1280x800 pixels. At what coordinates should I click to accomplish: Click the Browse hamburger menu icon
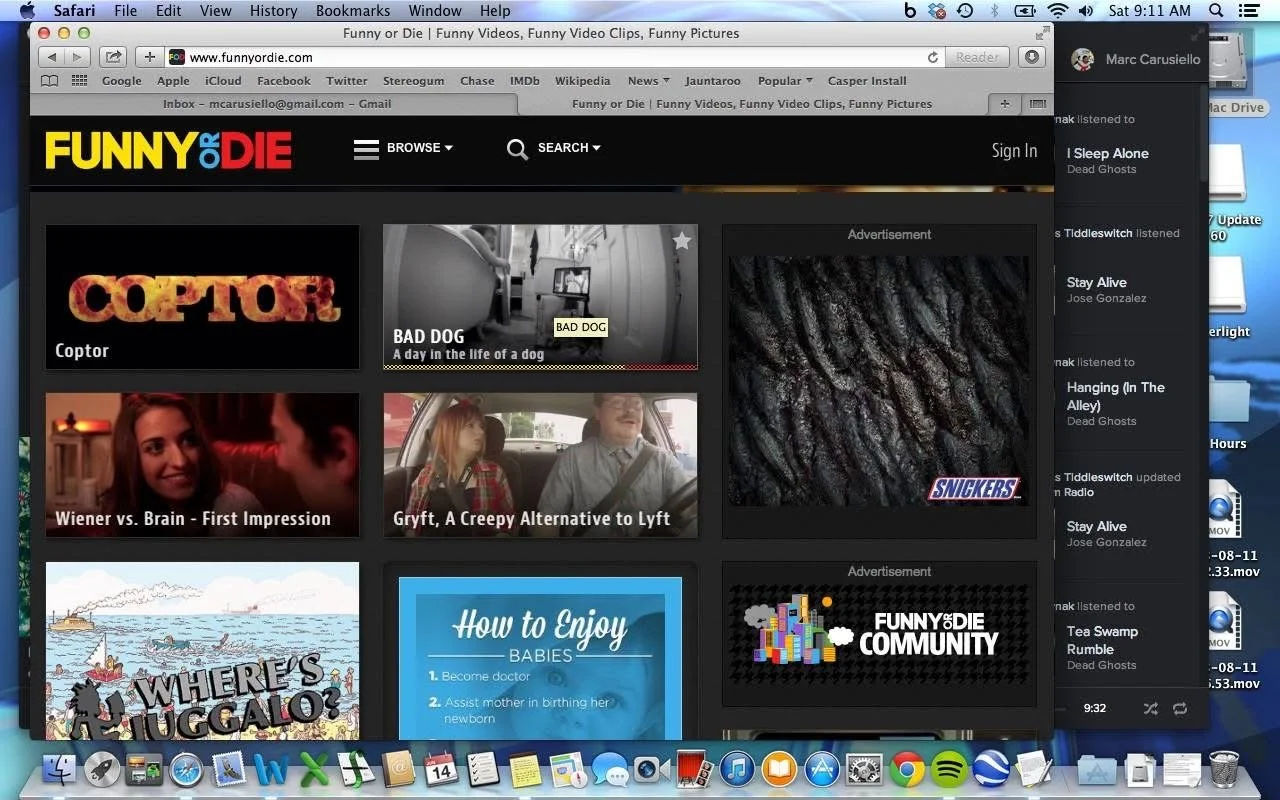point(366,149)
